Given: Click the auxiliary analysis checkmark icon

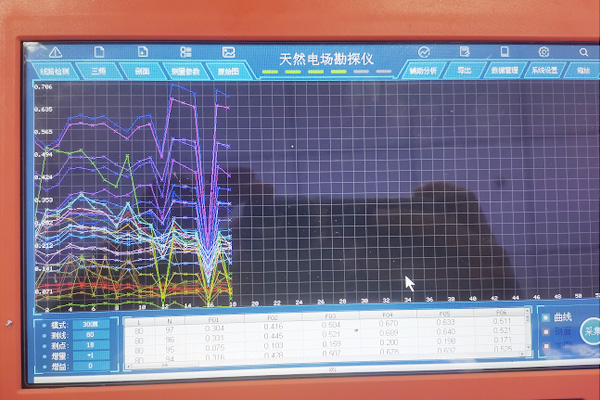Looking at the screenshot, I should pyautogui.click(x=423, y=52).
